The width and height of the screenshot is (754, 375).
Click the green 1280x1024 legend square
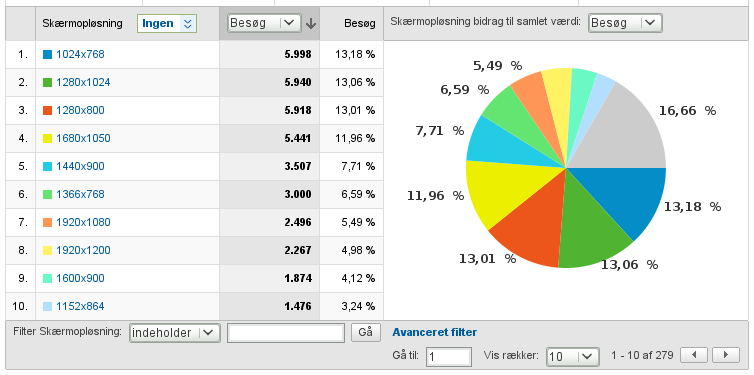click(47, 83)
